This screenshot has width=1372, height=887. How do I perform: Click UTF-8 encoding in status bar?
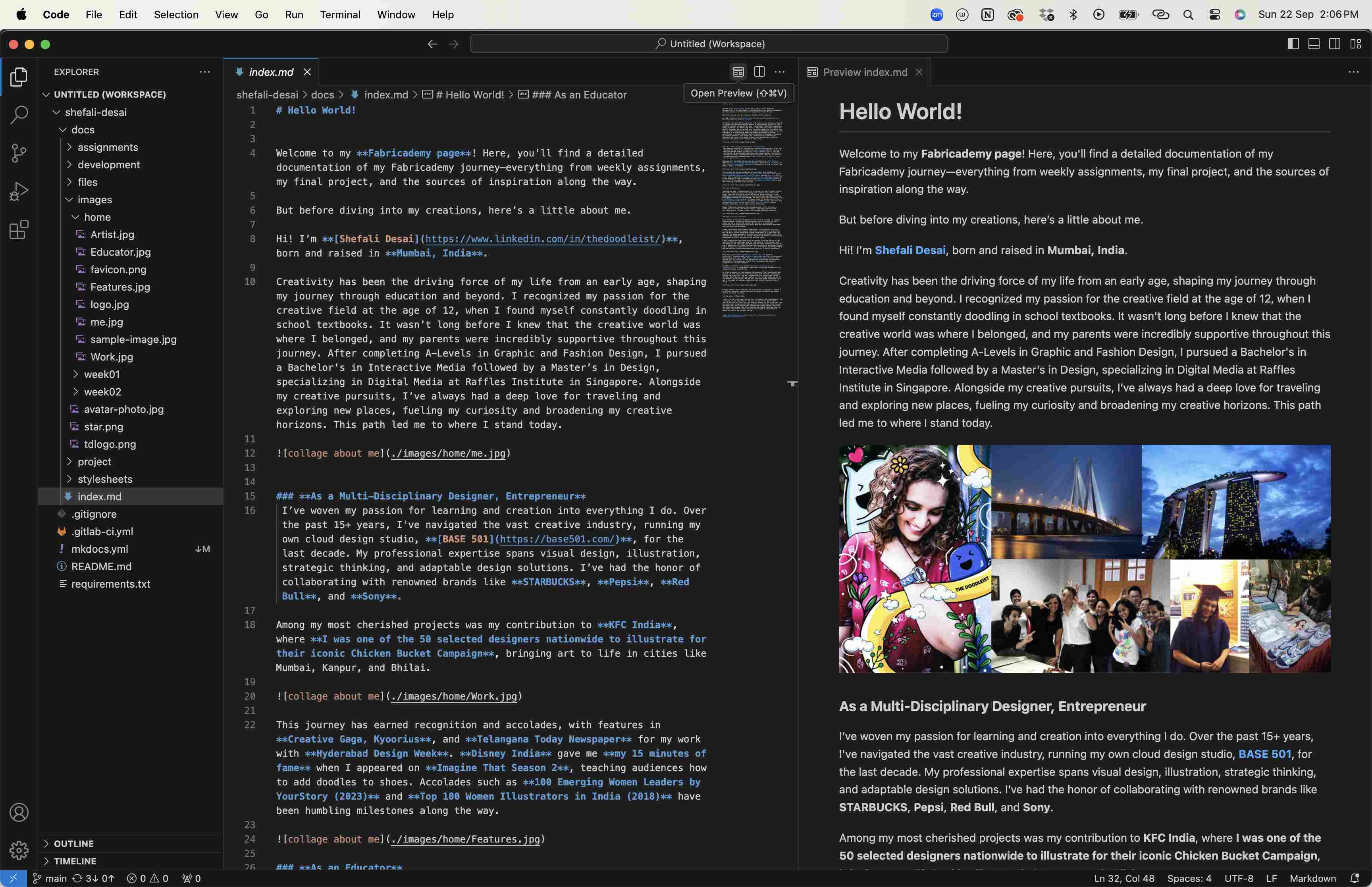point(1239,878)
